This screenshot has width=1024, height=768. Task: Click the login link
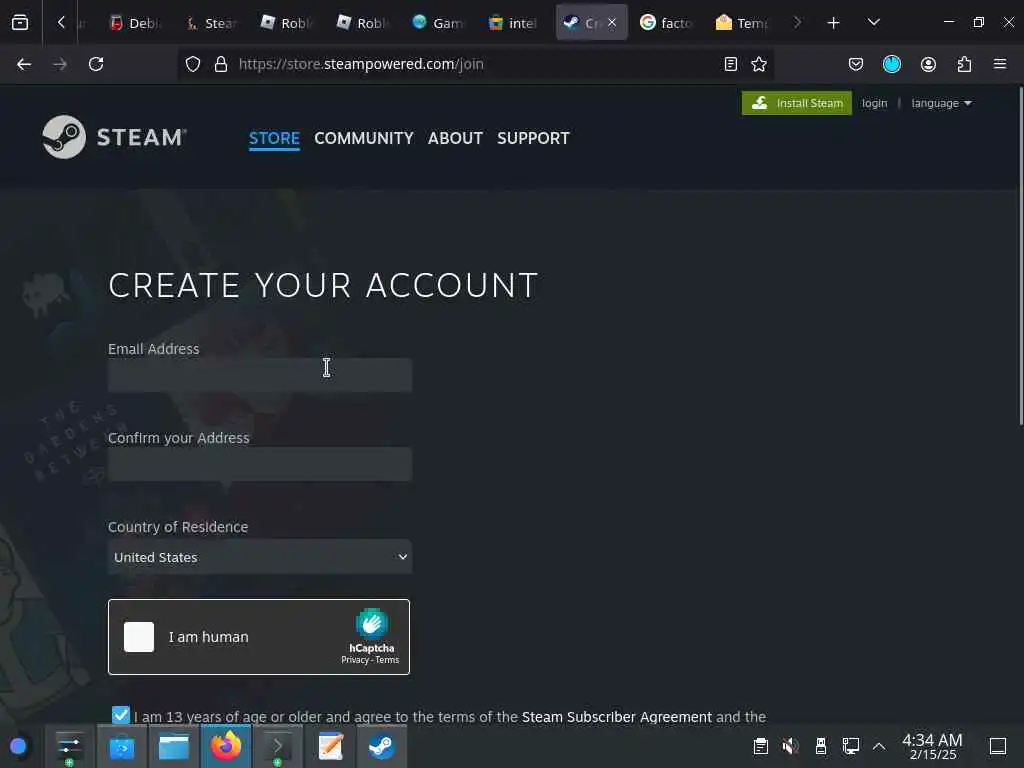(874, 103)
